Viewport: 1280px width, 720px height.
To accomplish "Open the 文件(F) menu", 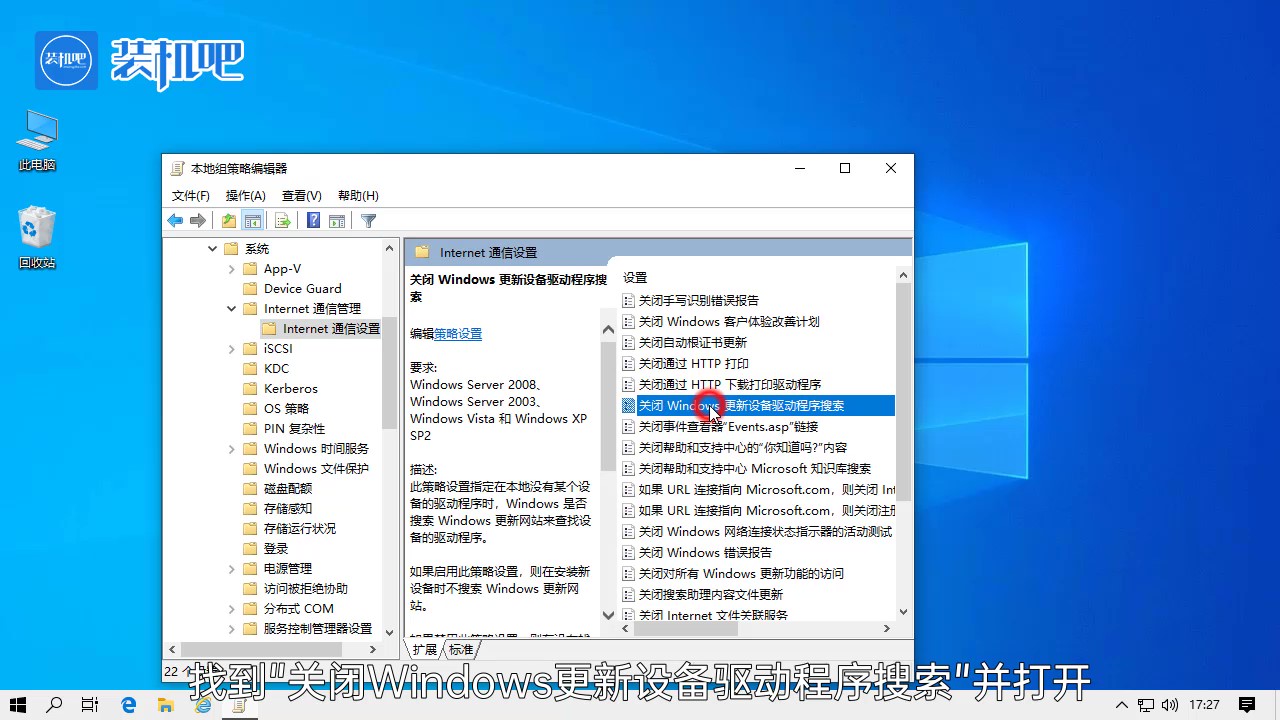I will [190, 195].
